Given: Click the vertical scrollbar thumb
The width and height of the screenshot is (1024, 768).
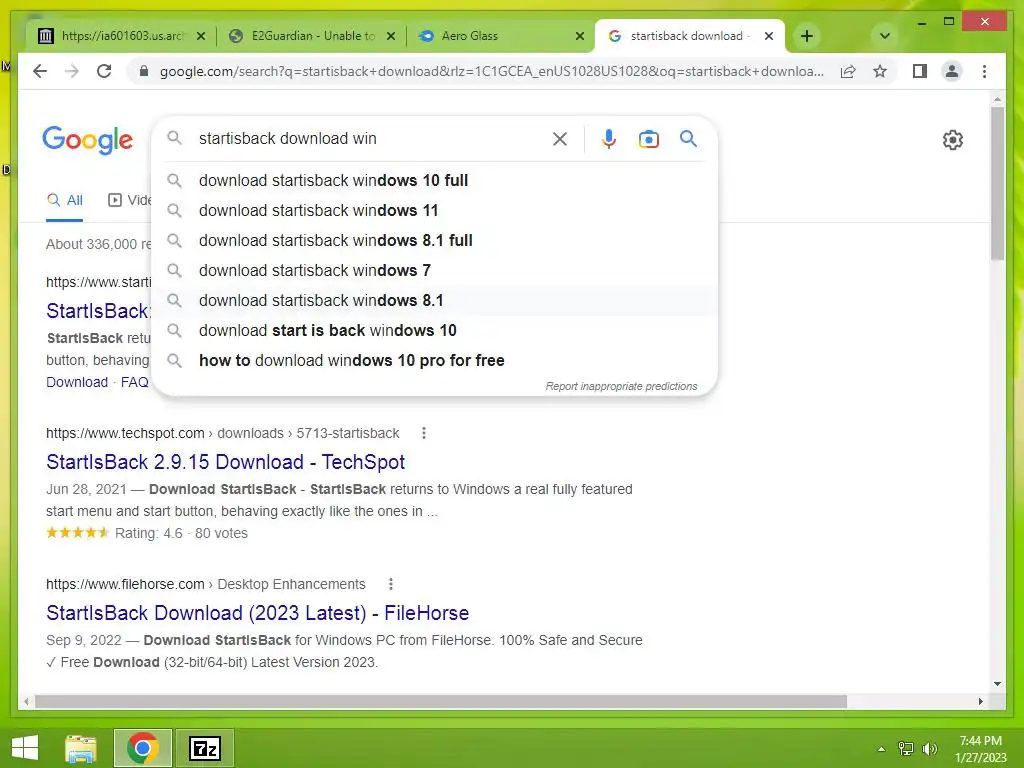Looking at the screenshot, I should [x=997, y=184].
